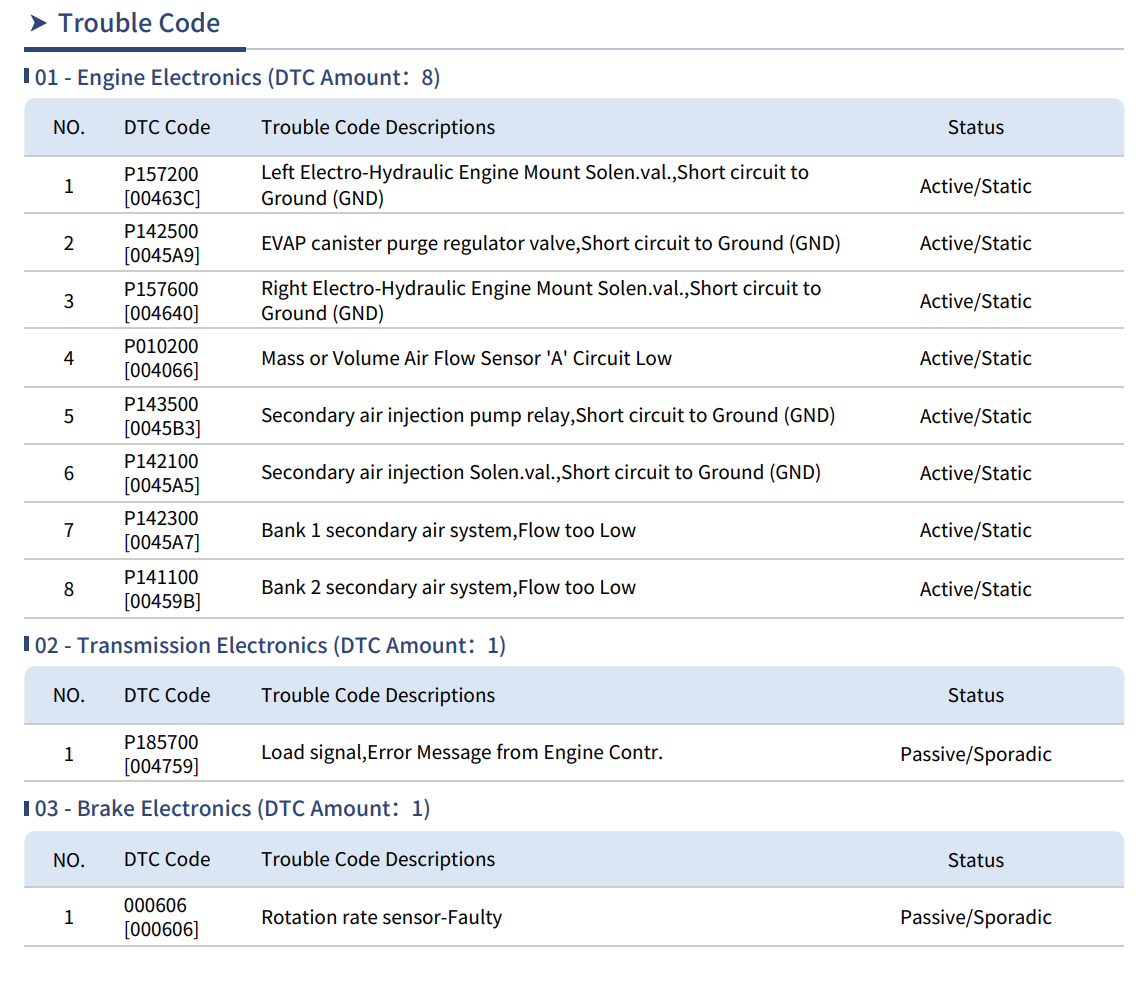Click the DTC Code header in Engine table
This screenshot has height=993, width=1140.
(167, 127)
